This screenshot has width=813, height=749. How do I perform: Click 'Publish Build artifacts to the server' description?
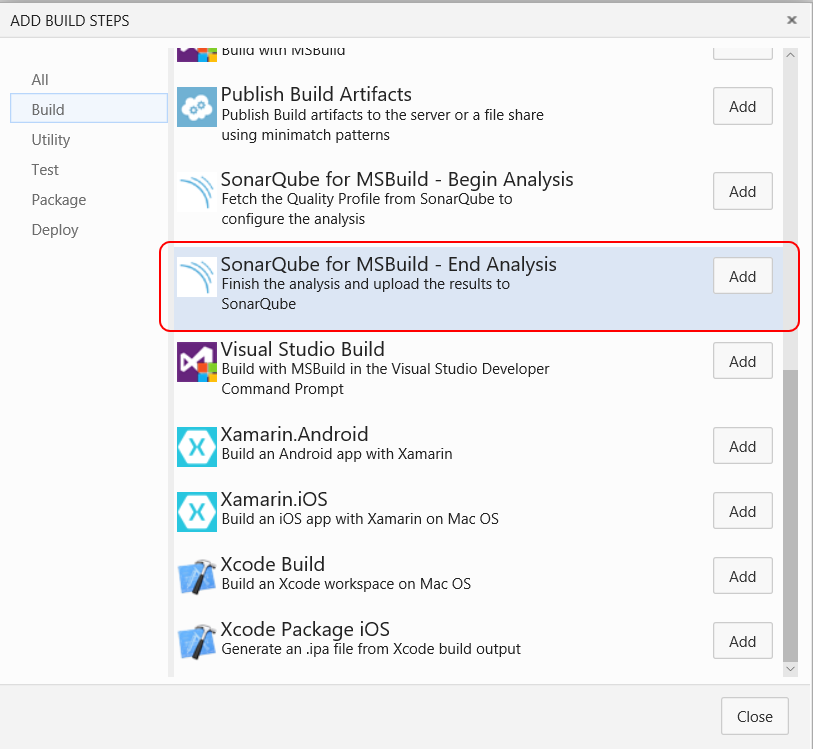(383, 125)
